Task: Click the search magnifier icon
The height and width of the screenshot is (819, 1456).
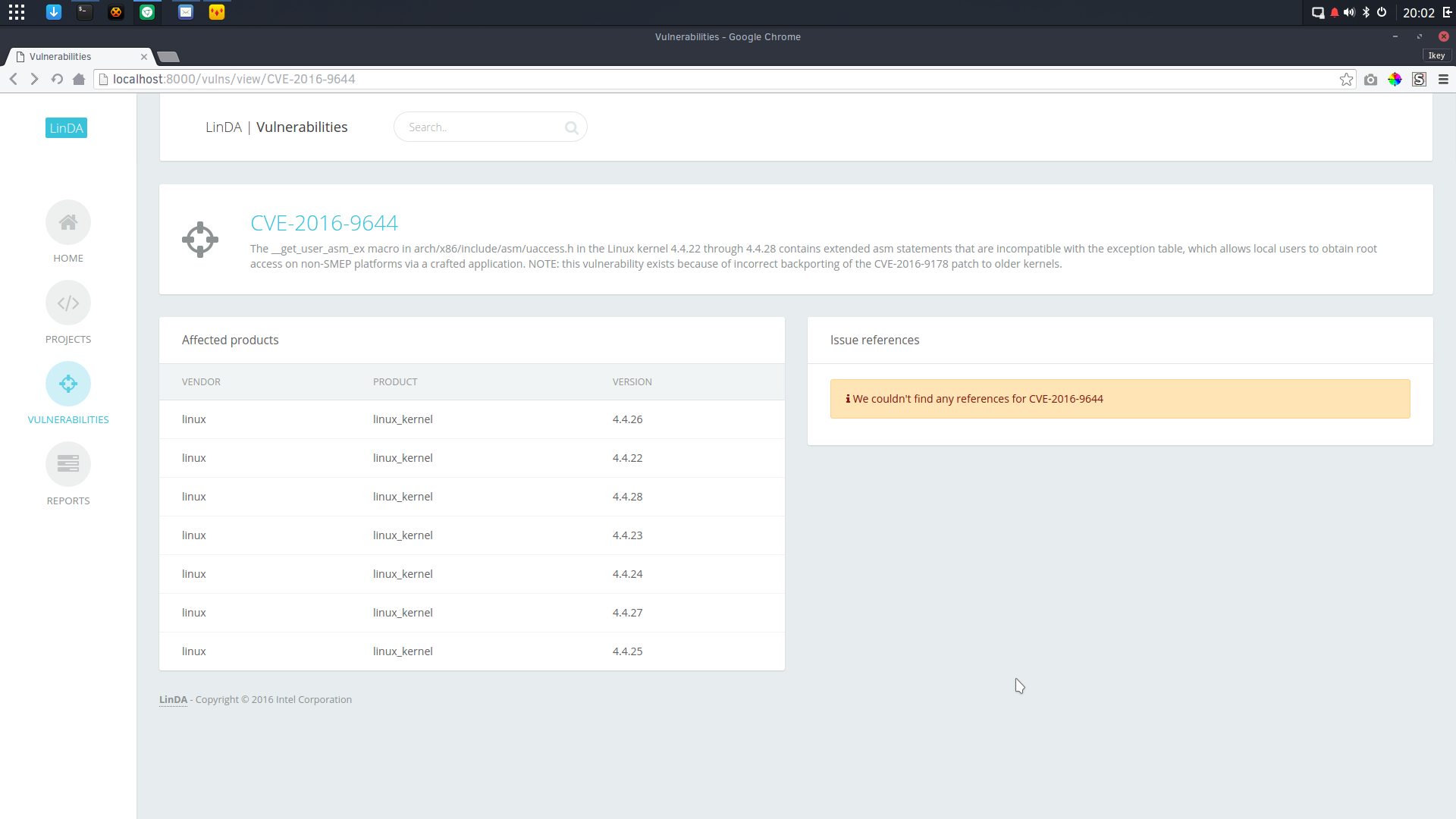Action: [572, 128]
